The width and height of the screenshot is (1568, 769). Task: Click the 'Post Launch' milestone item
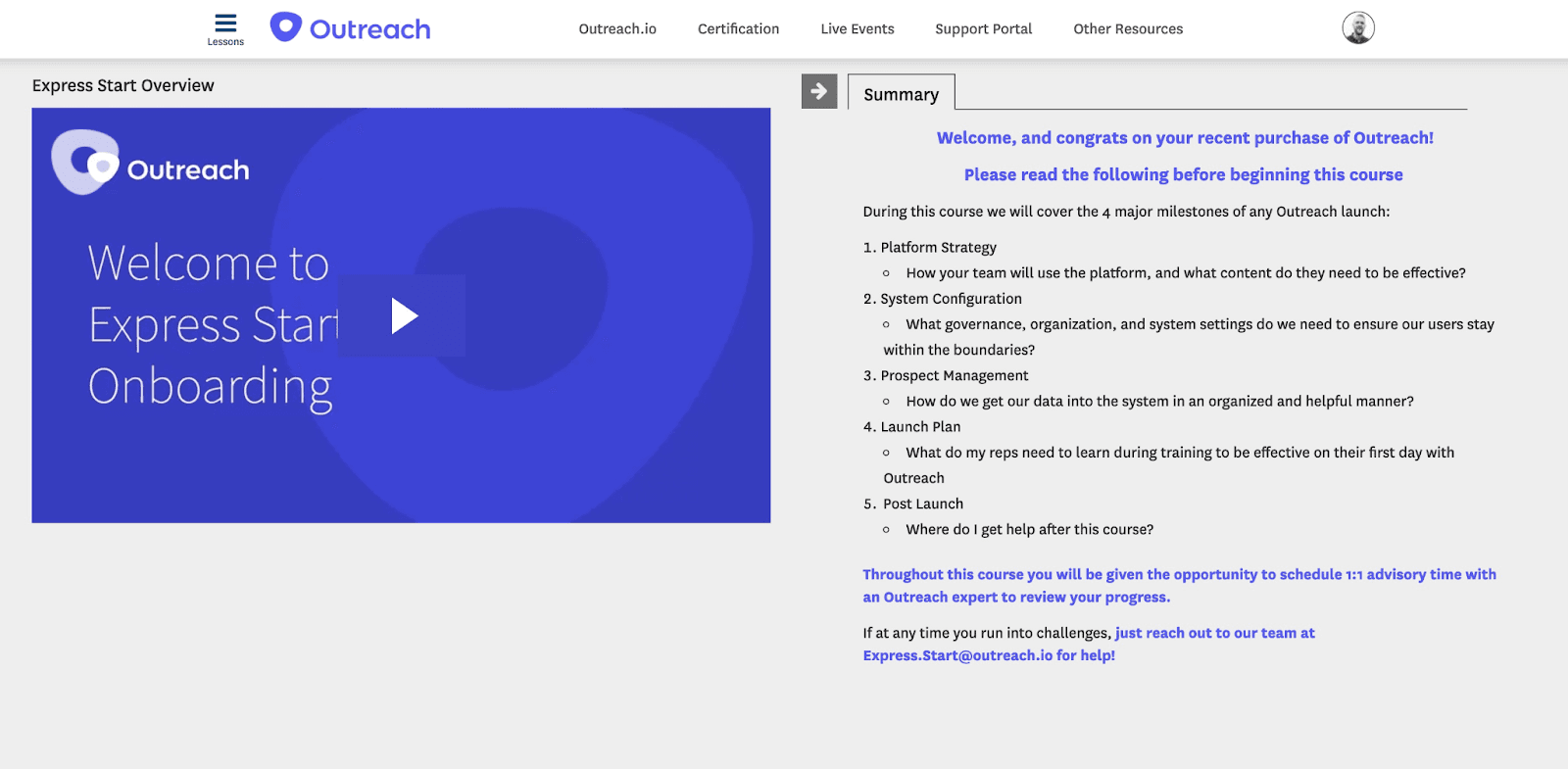(x=922, y=504)
